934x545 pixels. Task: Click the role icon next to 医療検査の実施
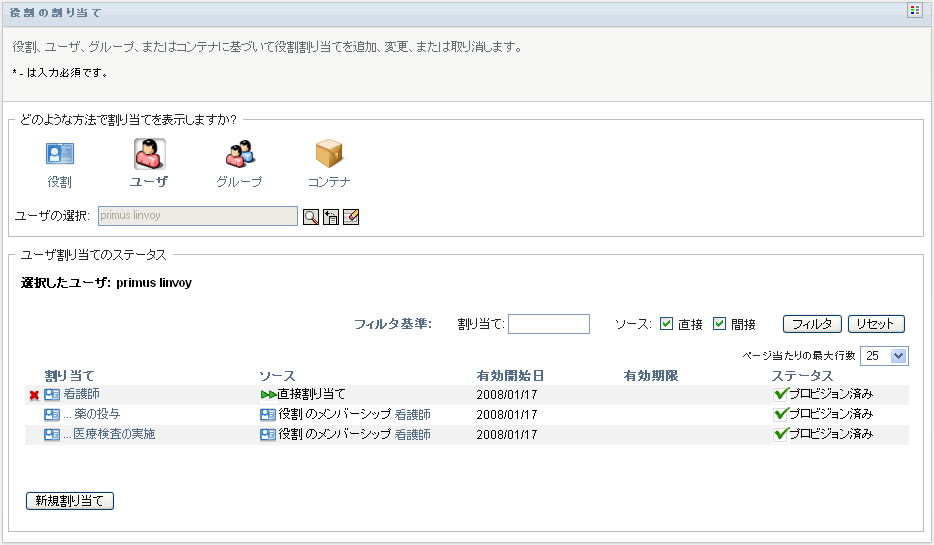(x=52, y=434)
